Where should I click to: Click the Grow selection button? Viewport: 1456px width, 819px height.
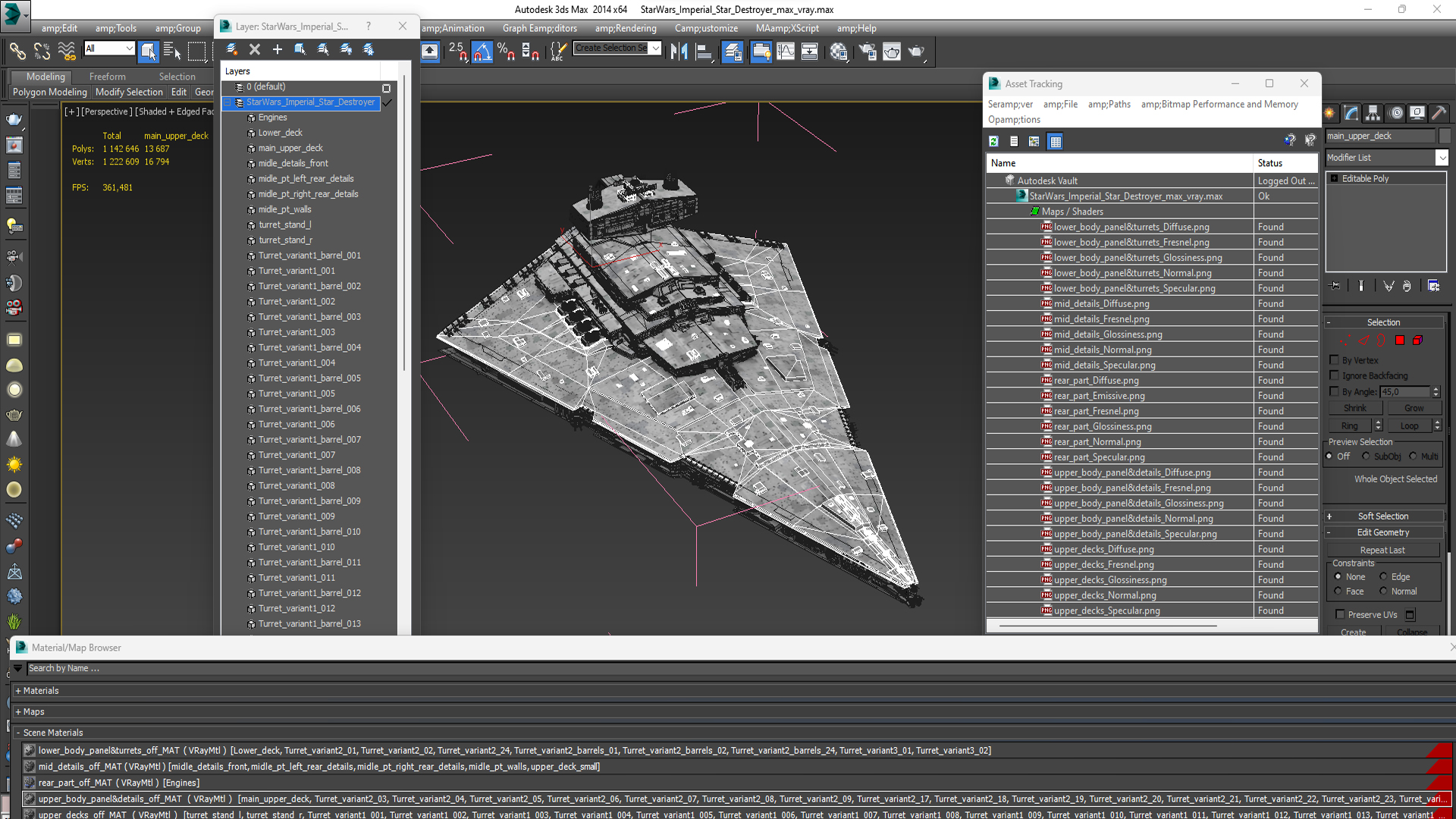pyautogui.click(x=1414, y=408)
